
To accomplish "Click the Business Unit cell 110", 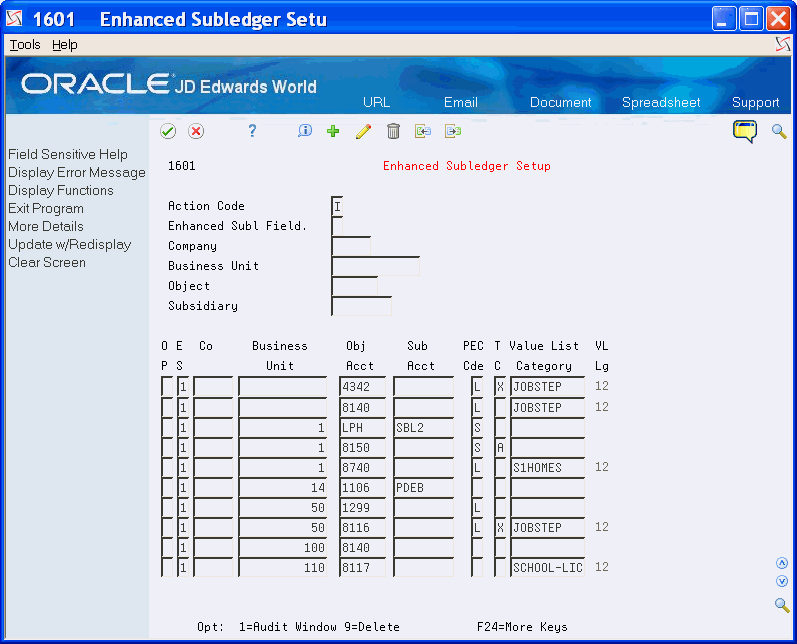I will (x=282, y=567).
